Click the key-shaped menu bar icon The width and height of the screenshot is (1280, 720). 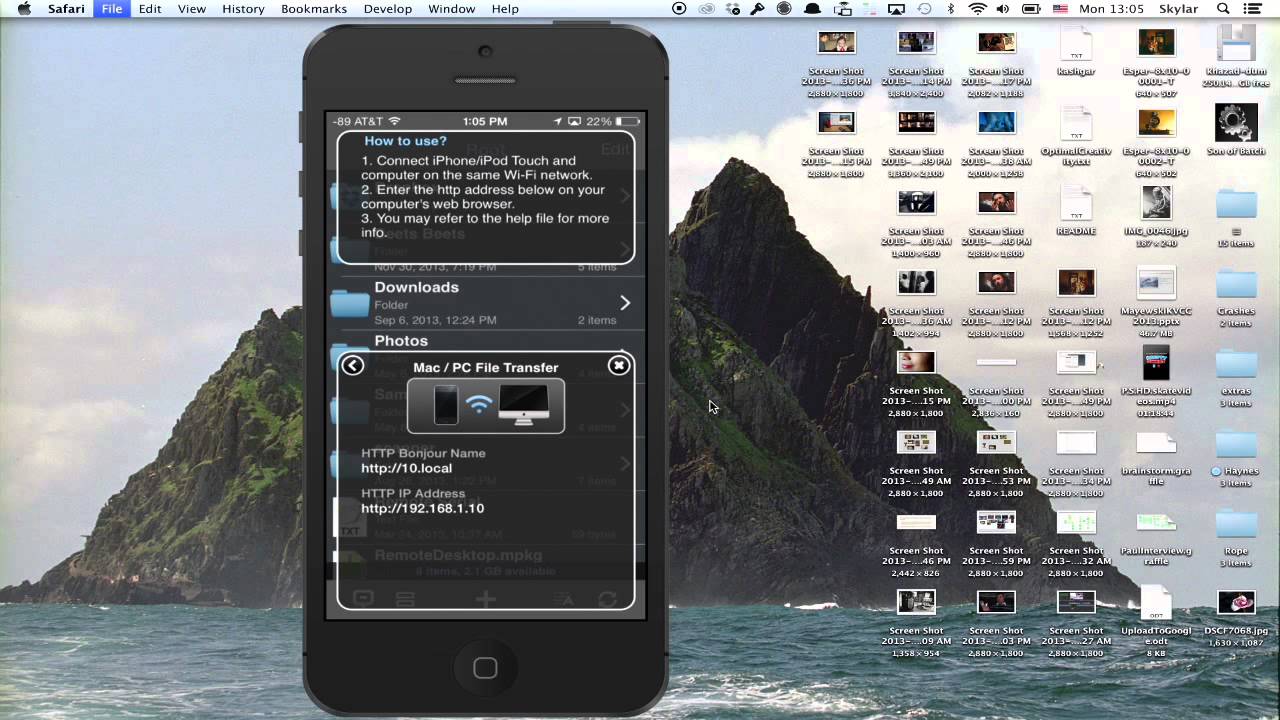758,9
